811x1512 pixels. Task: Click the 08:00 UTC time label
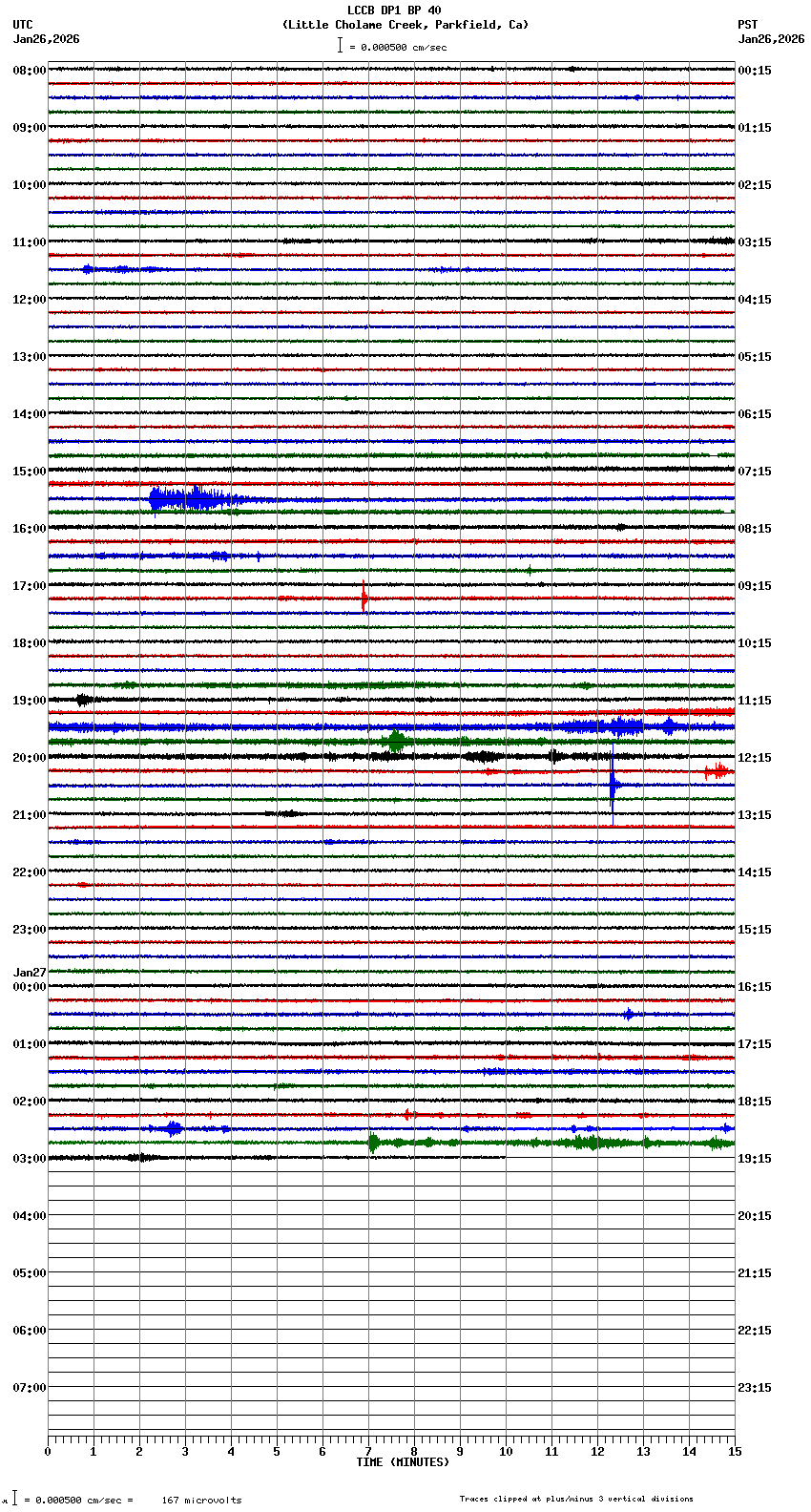(30, 71)
